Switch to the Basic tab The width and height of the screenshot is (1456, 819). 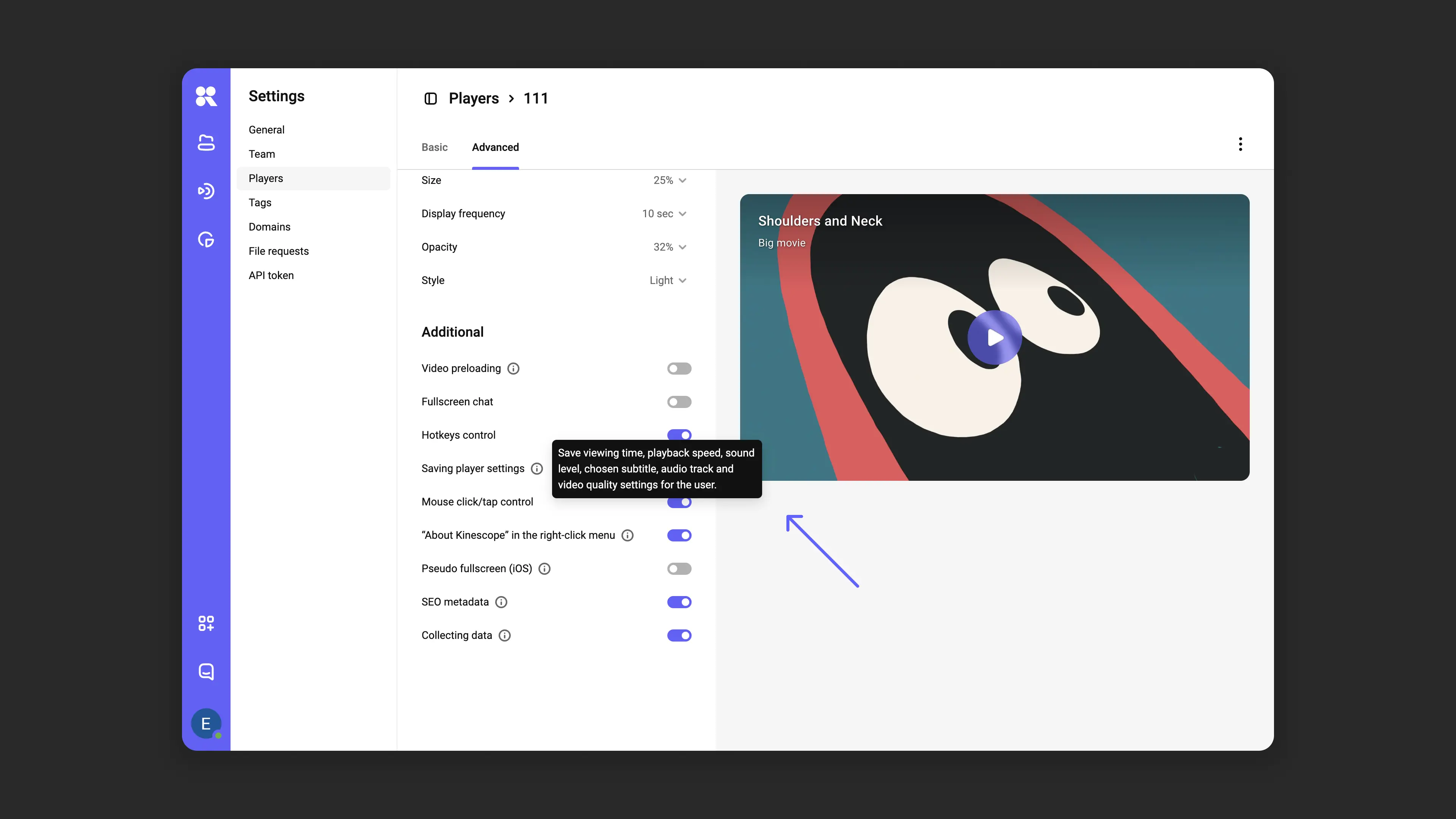pos(434,147)
